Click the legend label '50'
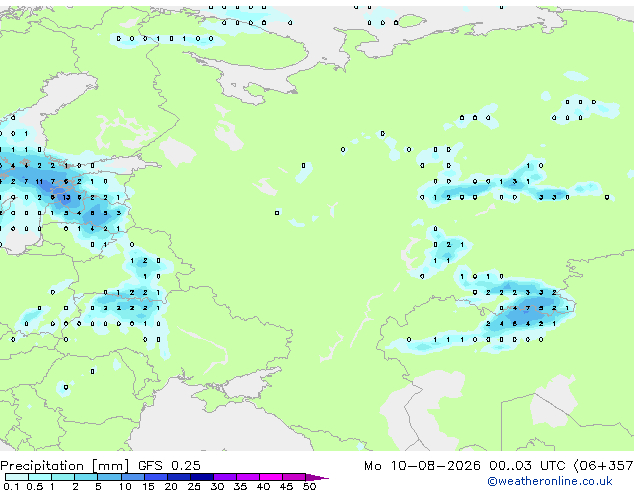This screenshot has height=490, width=634. coord(309,486)
